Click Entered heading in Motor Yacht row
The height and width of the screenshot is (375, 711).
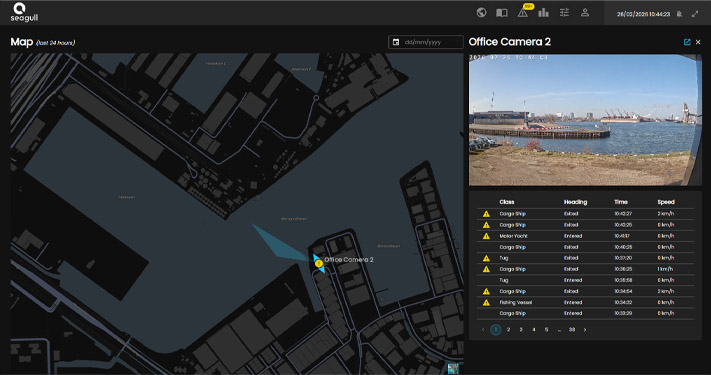point(573,236)
